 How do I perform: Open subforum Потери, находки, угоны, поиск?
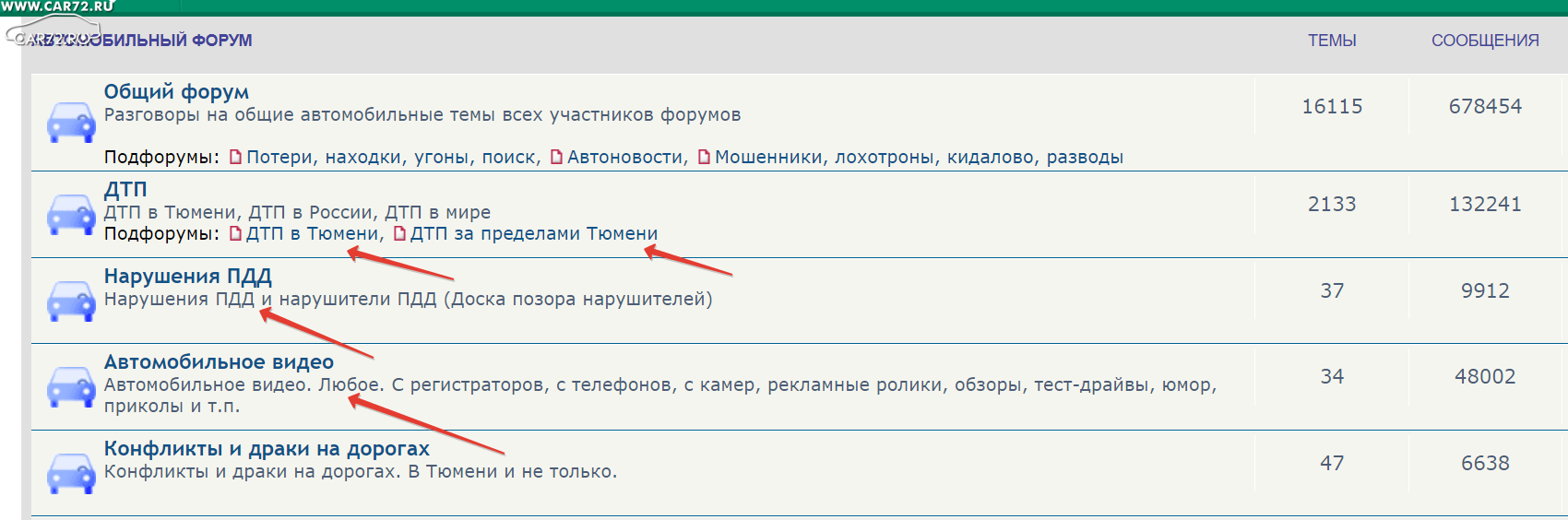coord(392,158)
